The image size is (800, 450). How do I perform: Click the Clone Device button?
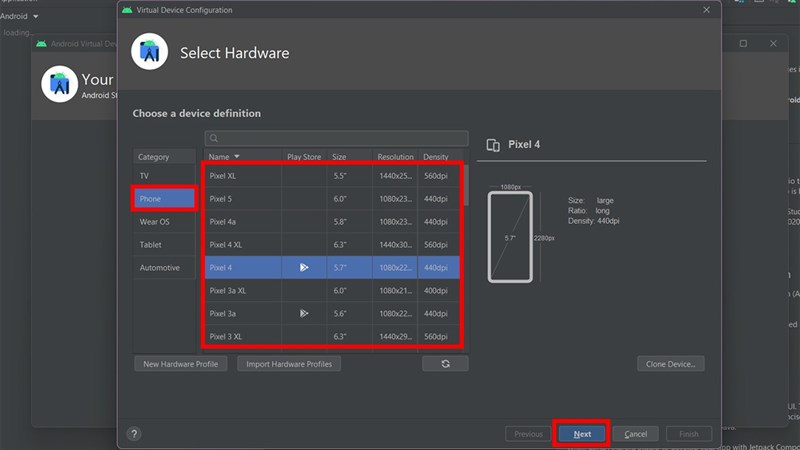coord(670,364)
